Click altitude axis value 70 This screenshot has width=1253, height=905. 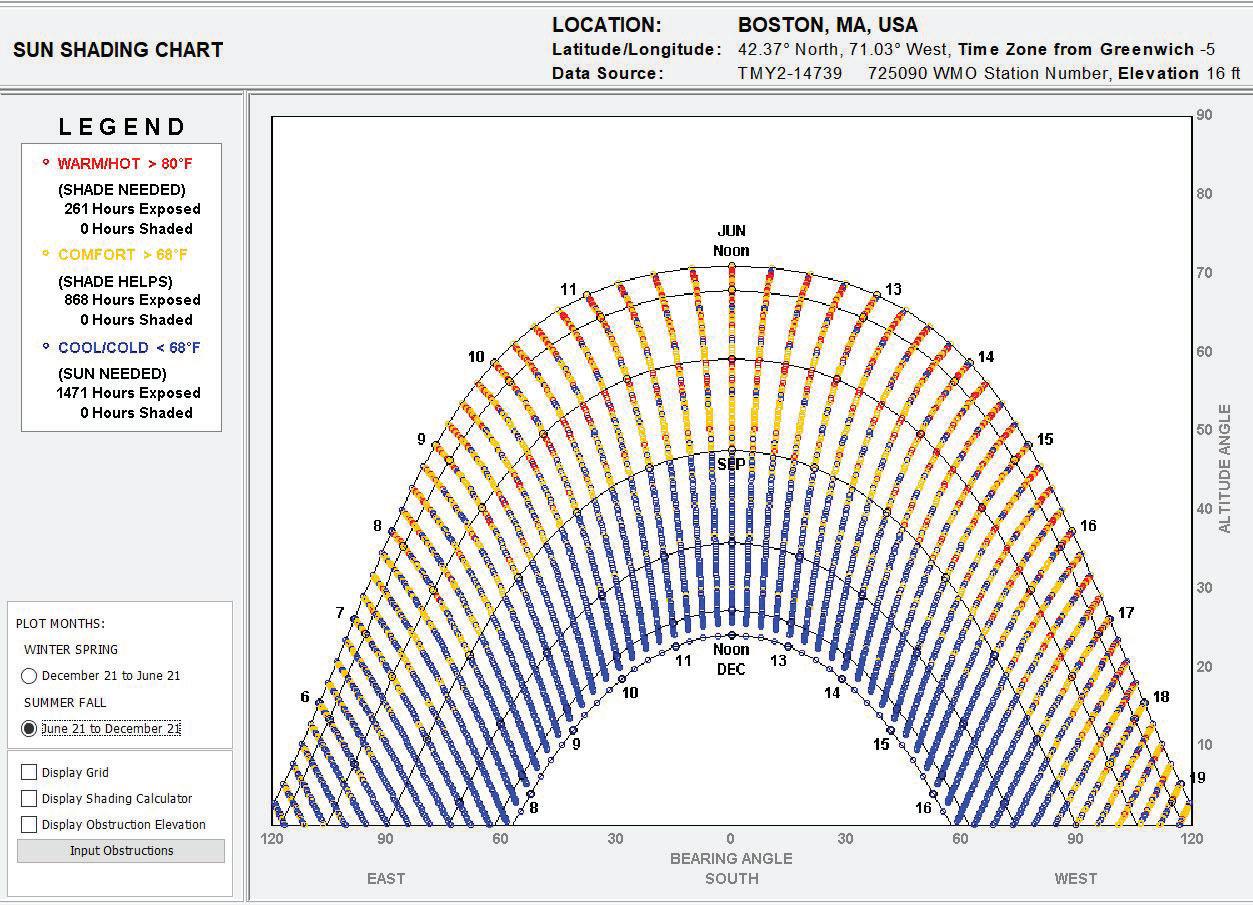(1204, 273)
